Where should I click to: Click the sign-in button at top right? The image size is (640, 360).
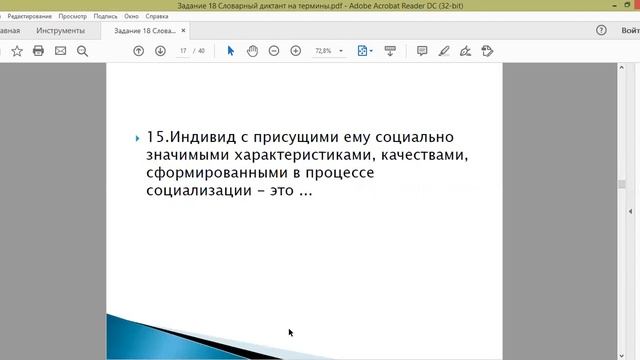pyautogui.click(x=630, y=31)
